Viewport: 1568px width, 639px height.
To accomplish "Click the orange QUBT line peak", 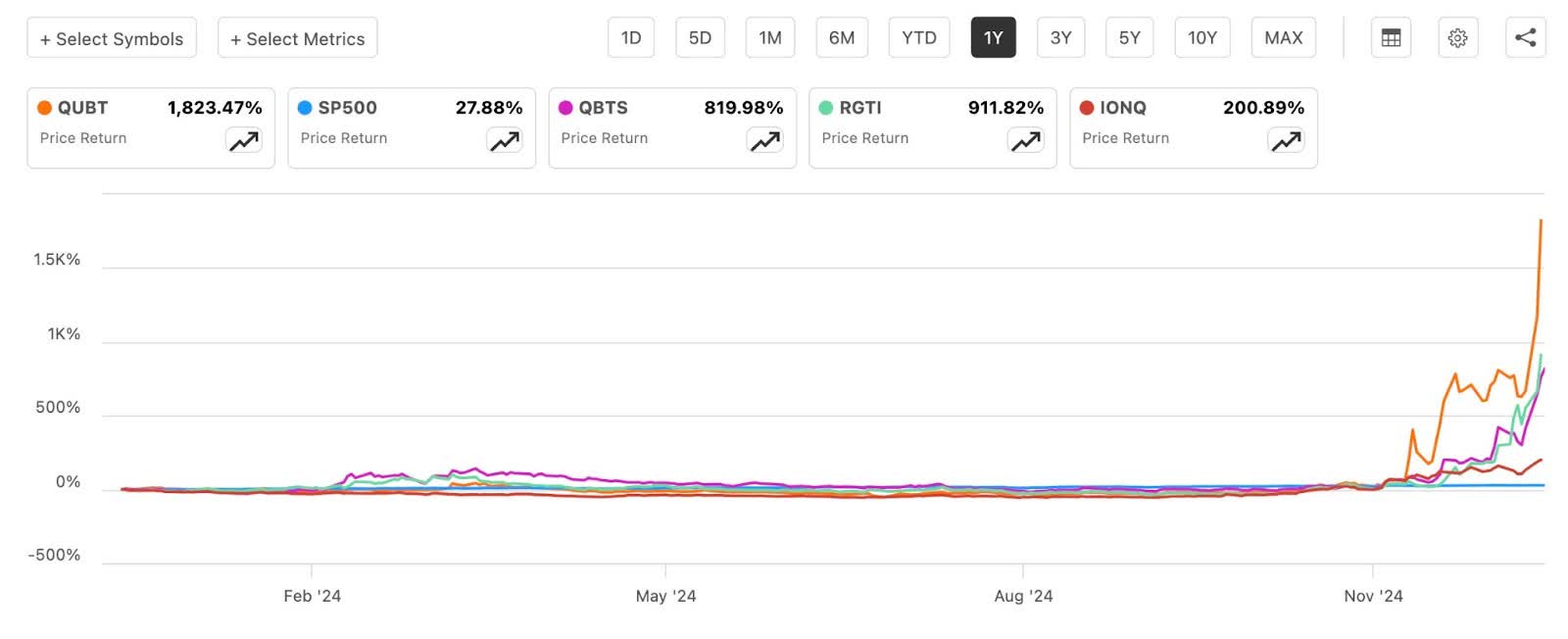I will click(x=1542, y=221).
